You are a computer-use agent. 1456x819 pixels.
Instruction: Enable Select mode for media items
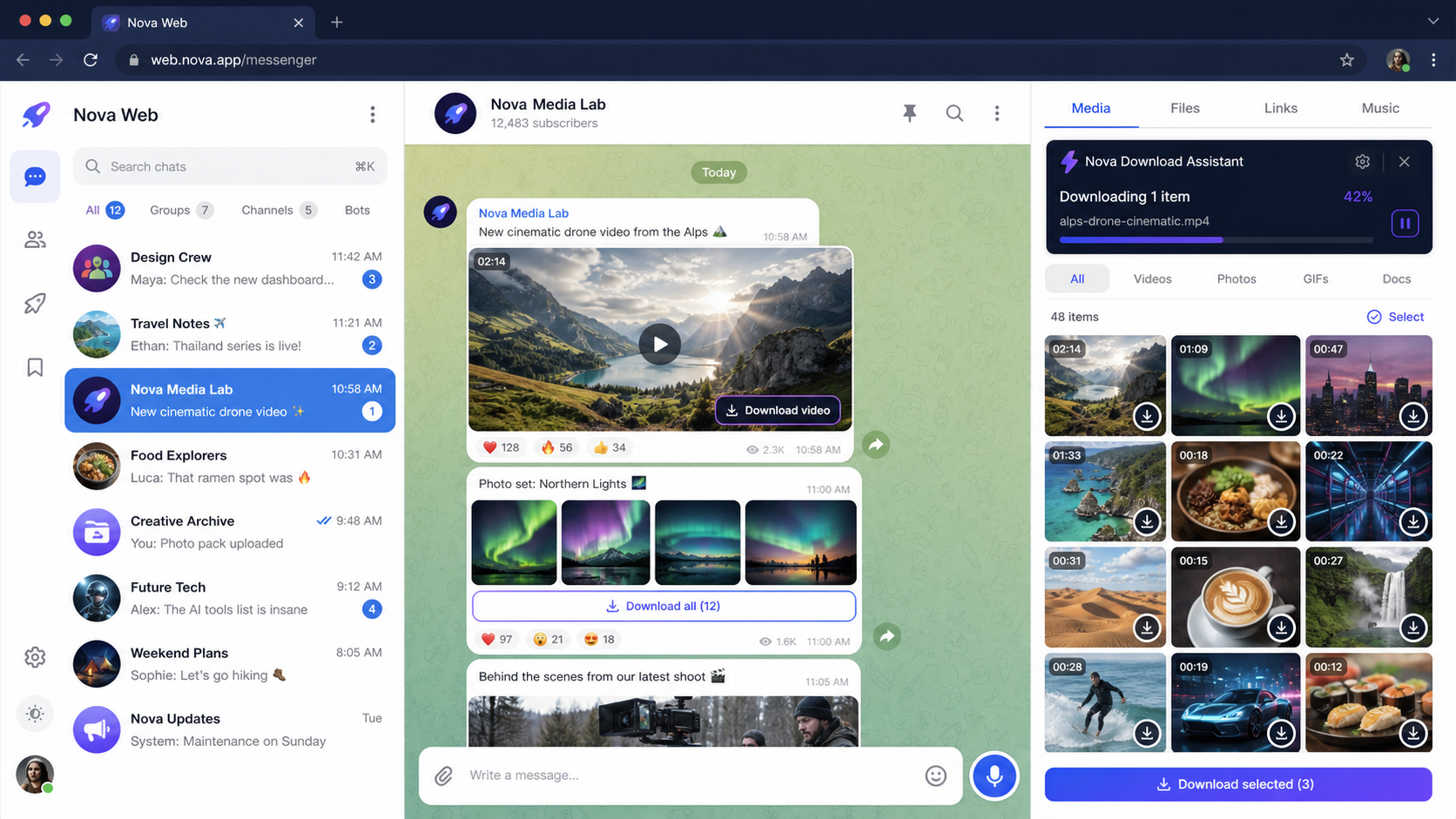(x=1395, y=317)
